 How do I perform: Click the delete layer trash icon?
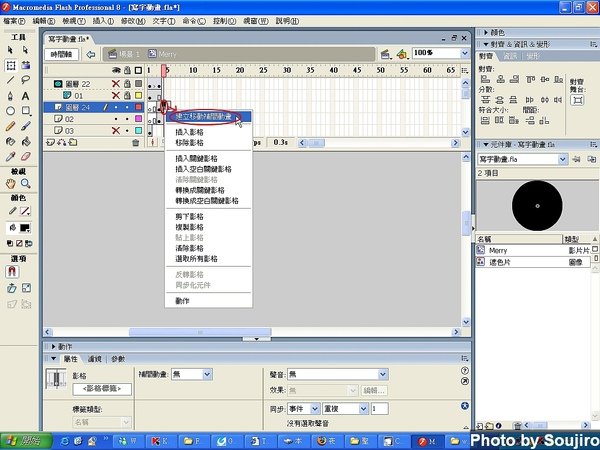pyautogui.click(x=135, y=143)
